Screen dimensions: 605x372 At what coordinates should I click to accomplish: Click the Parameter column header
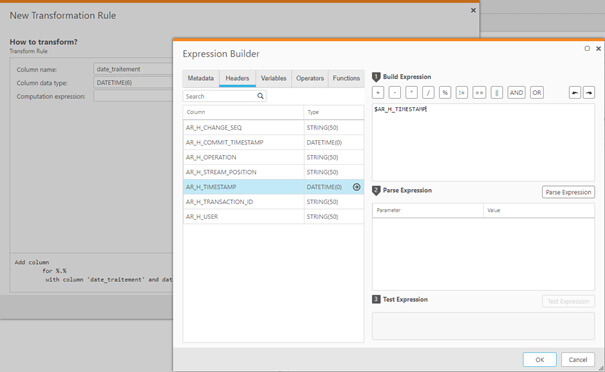428,210
